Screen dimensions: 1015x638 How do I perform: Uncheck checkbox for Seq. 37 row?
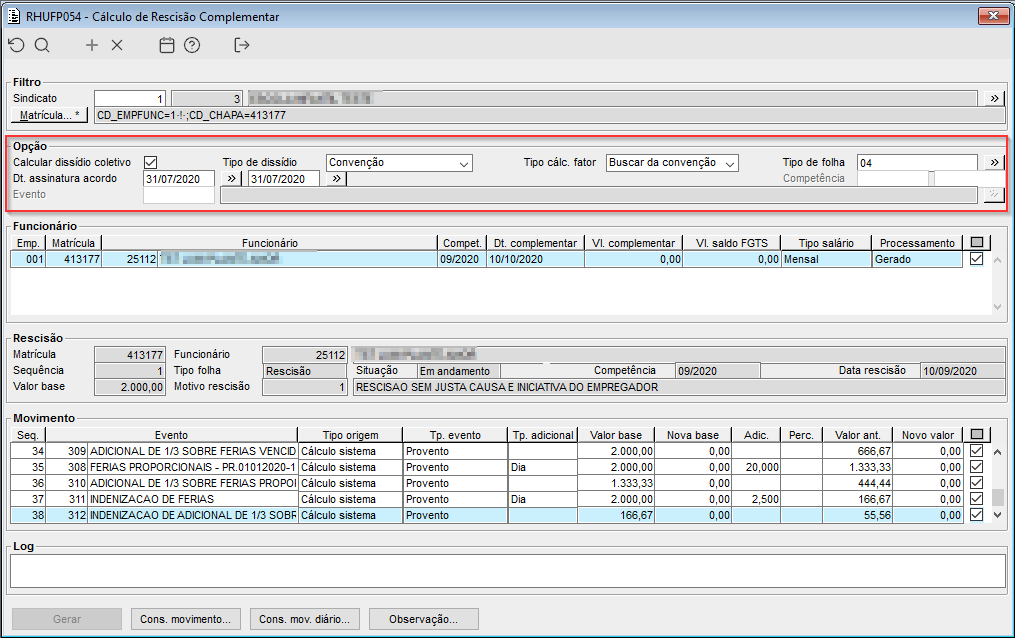977,499
